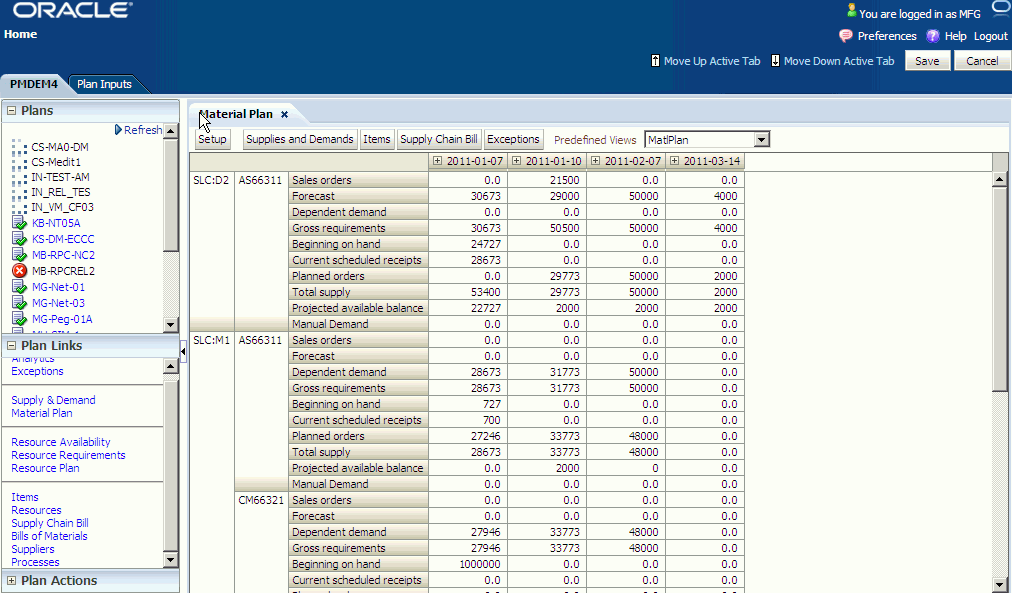Screen dimensions: 1012x593
Task: Close the Material Plan tab
Action: (x=284, y=114)
